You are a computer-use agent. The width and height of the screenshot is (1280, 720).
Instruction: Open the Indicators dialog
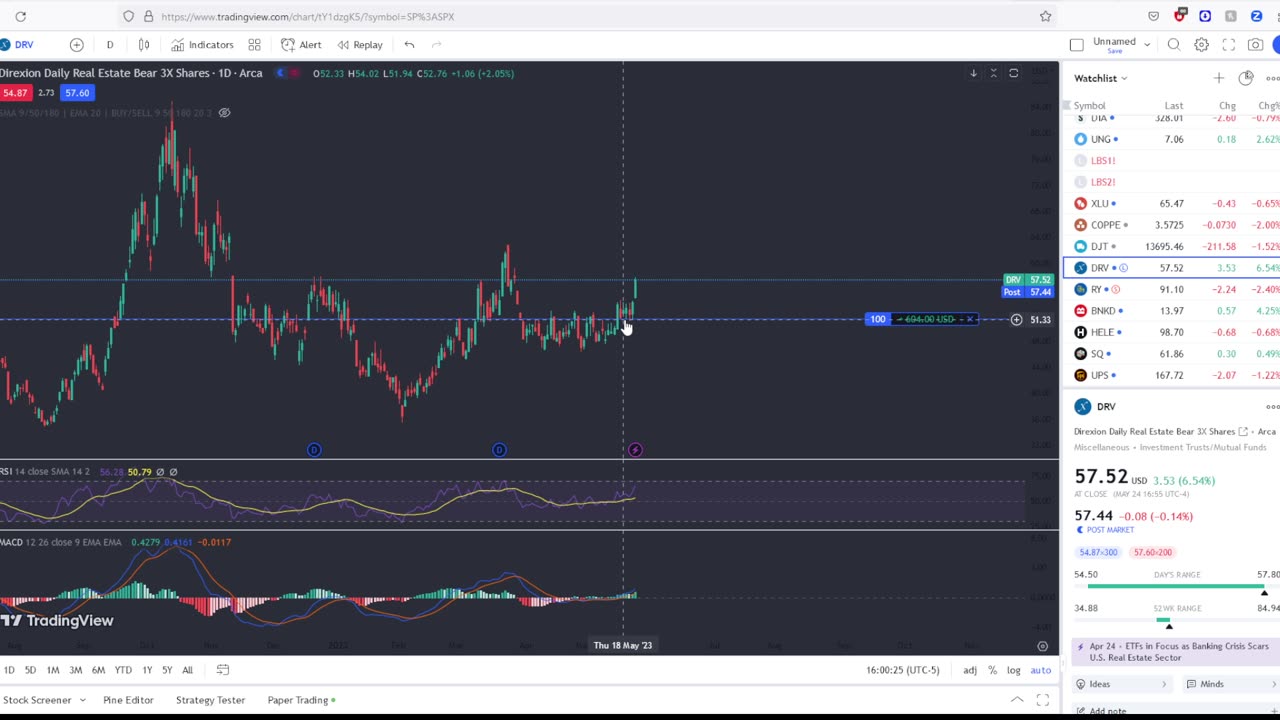click(x=202, y=44)
